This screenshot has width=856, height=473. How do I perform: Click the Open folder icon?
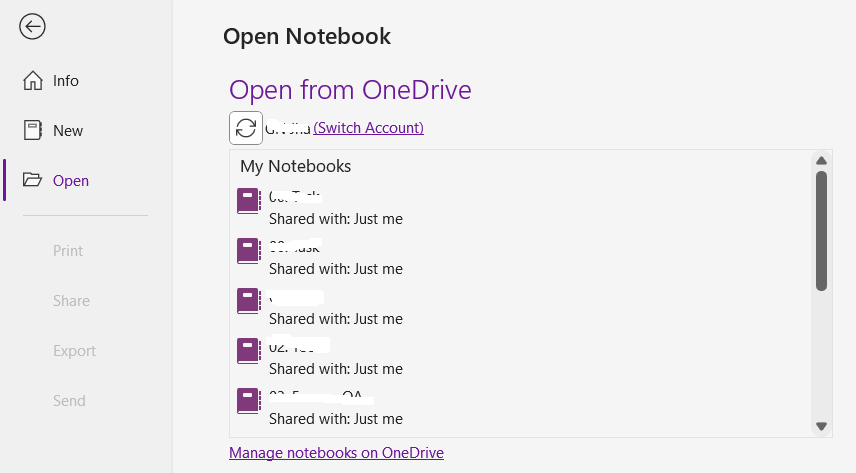(33, 180)
